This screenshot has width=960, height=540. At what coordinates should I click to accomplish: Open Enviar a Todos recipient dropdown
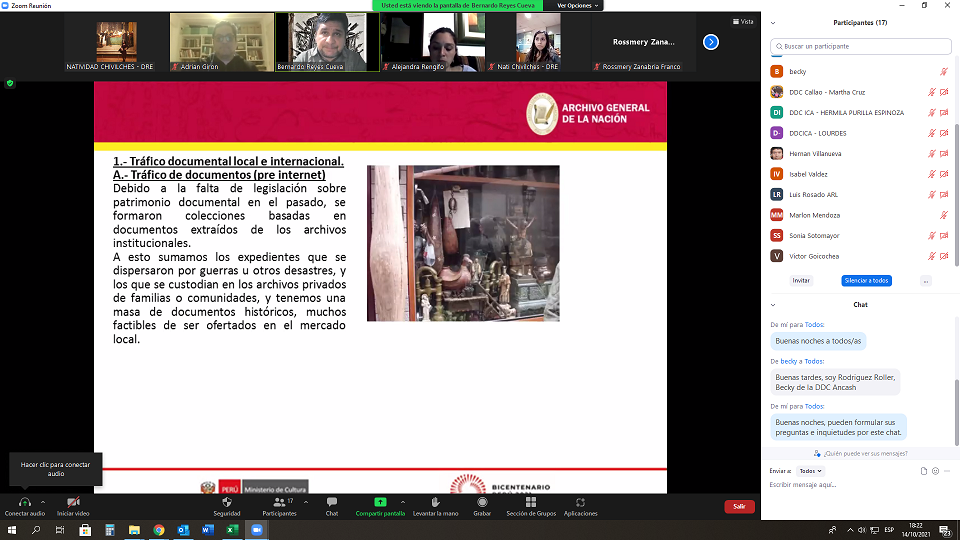810,471
